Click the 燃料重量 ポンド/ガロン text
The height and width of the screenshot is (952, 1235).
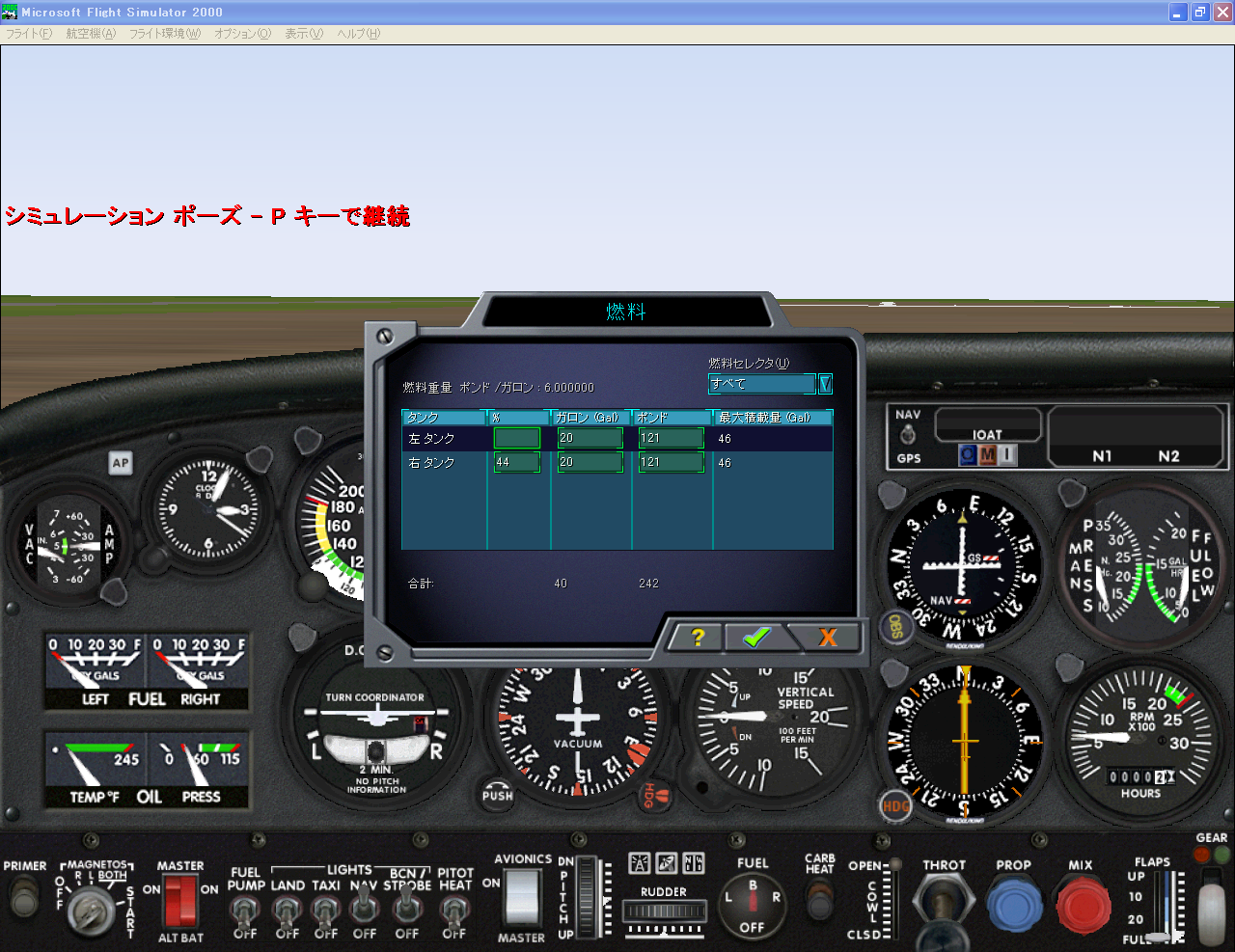pyautogui.click(x=498, y=387)
